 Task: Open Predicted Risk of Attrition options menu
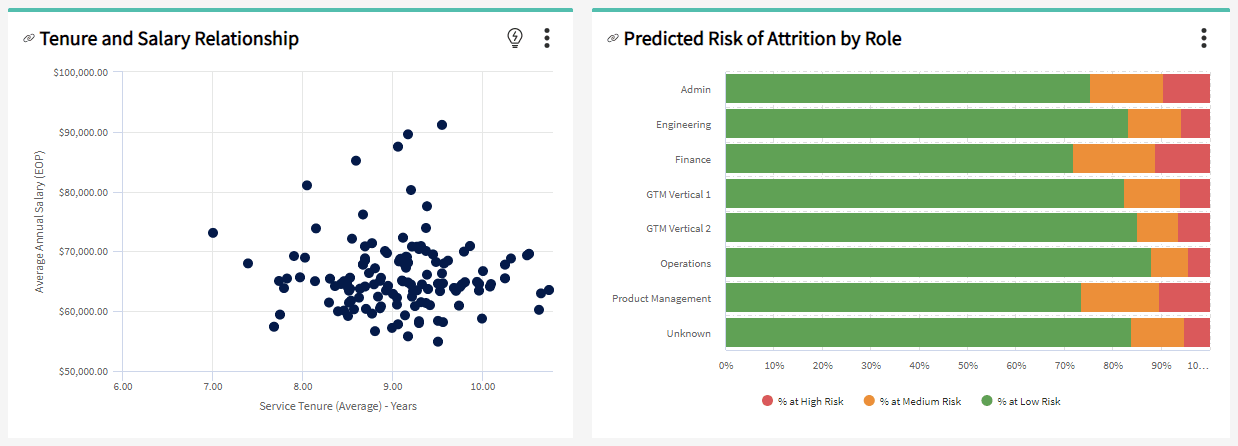pos(1203,38)
